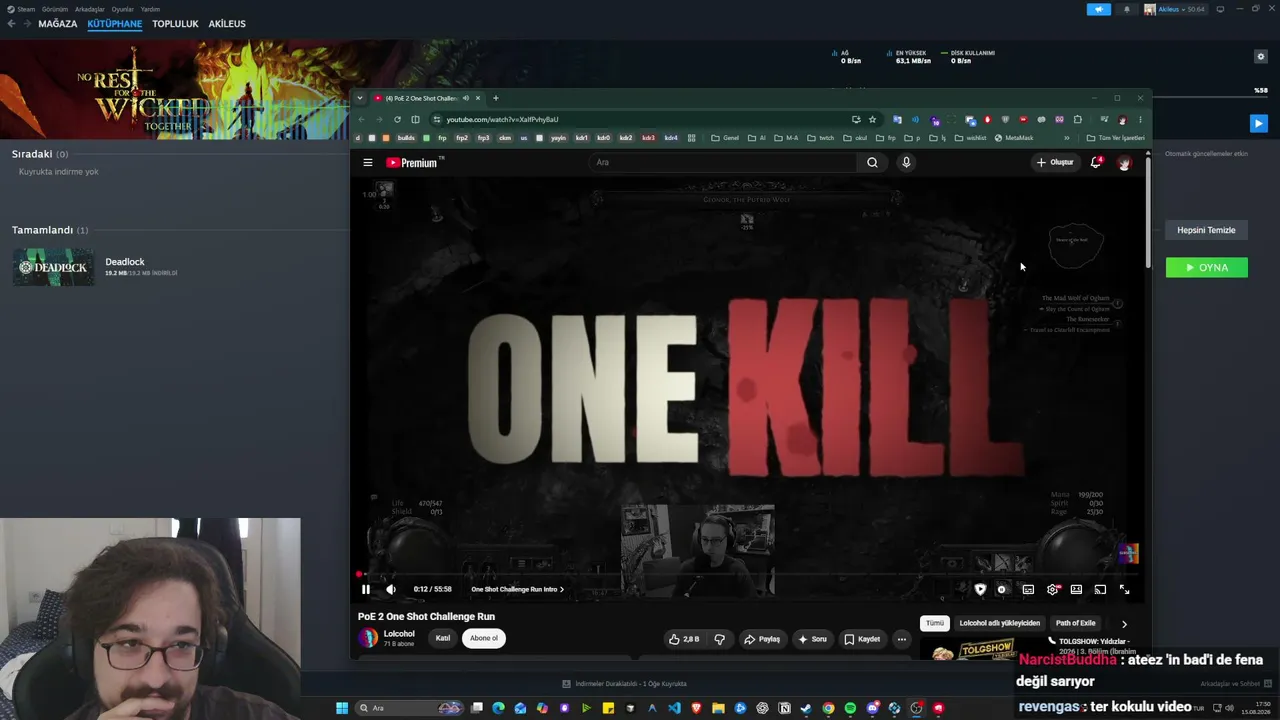Open the MetaMask bookmark
Viewport: 1280px width, 720px height.
pos(1014,138)
